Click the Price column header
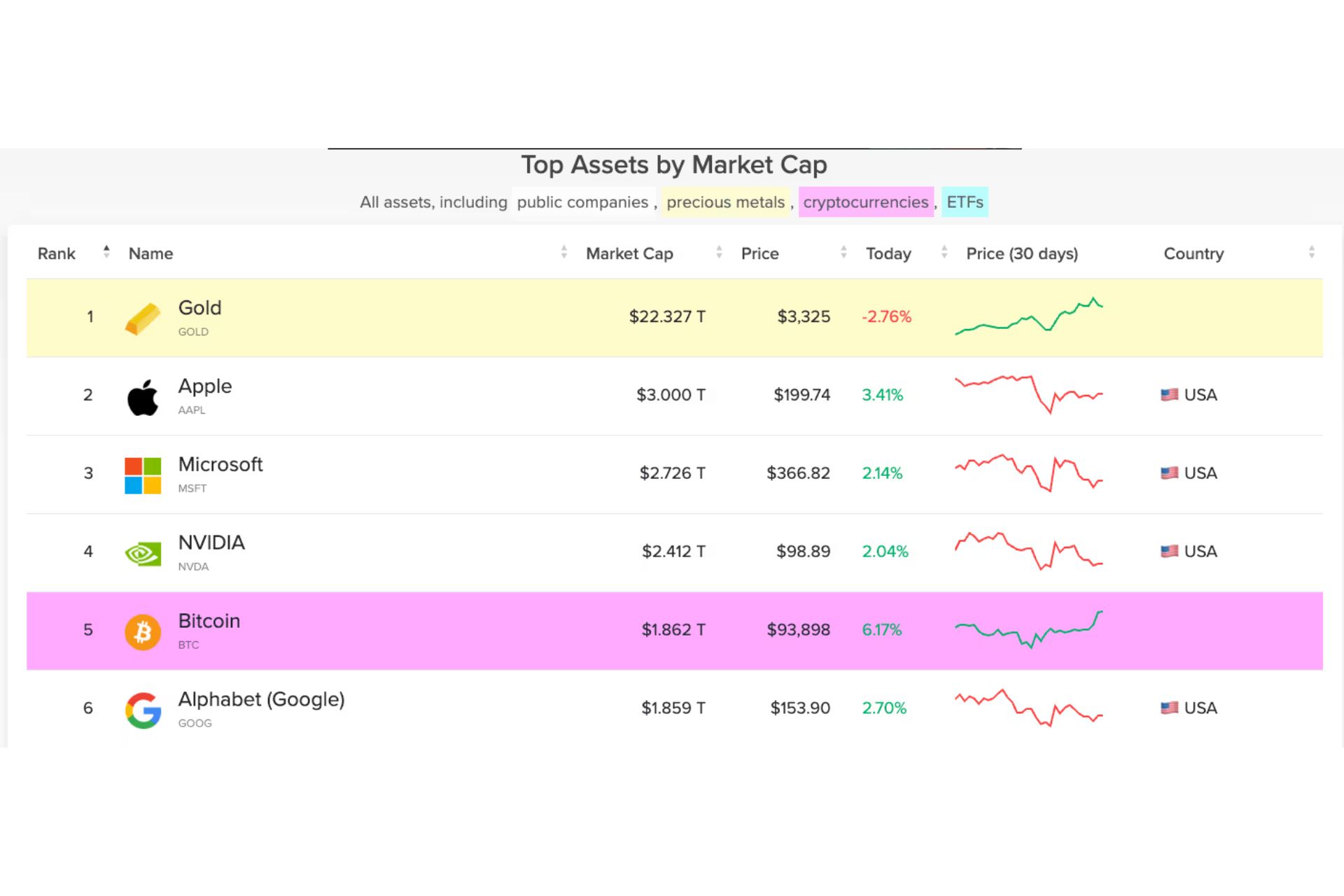The height and width of the screenshot is (896, 1344). (759, 253)
